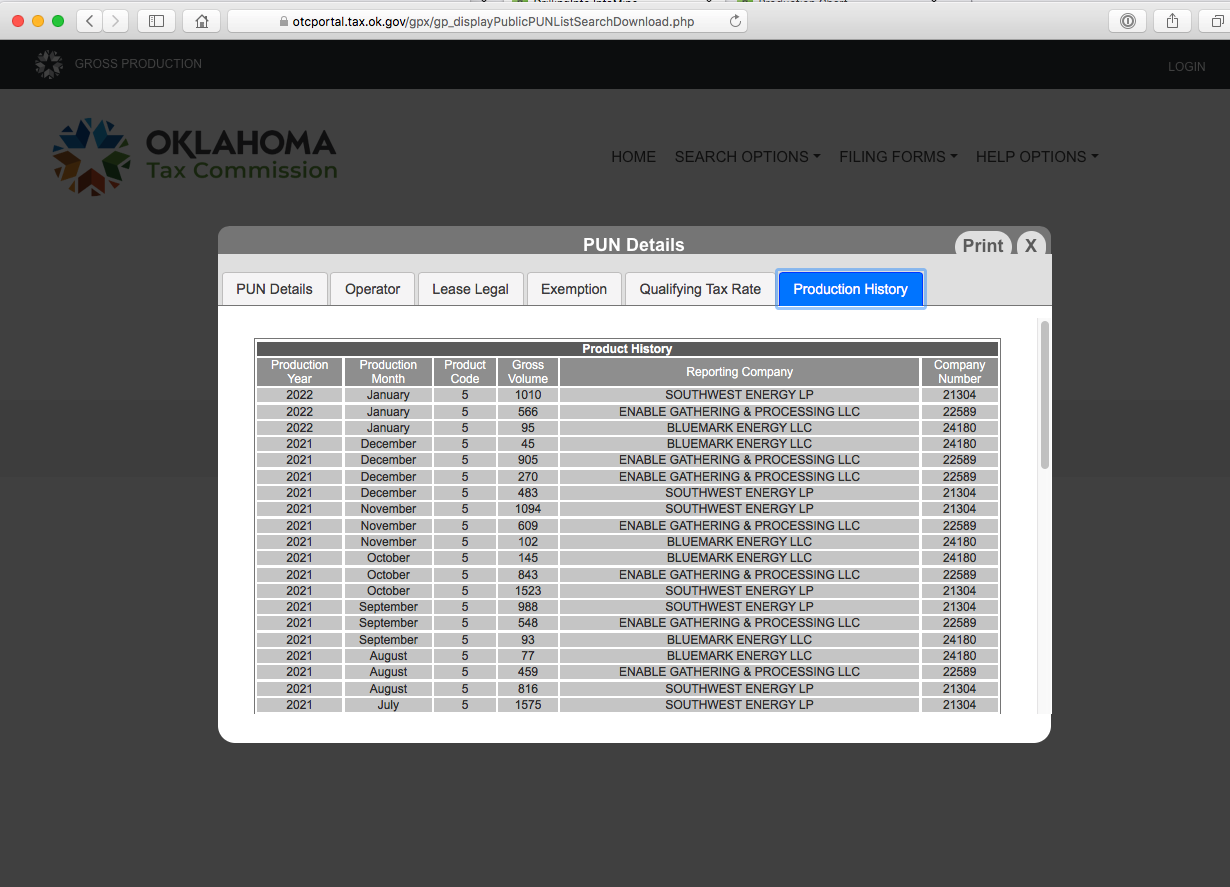Click the Reporting Company column header
Image resolution: width=1230 pixels, height=887 pixels.
click(x=739, y=372)
